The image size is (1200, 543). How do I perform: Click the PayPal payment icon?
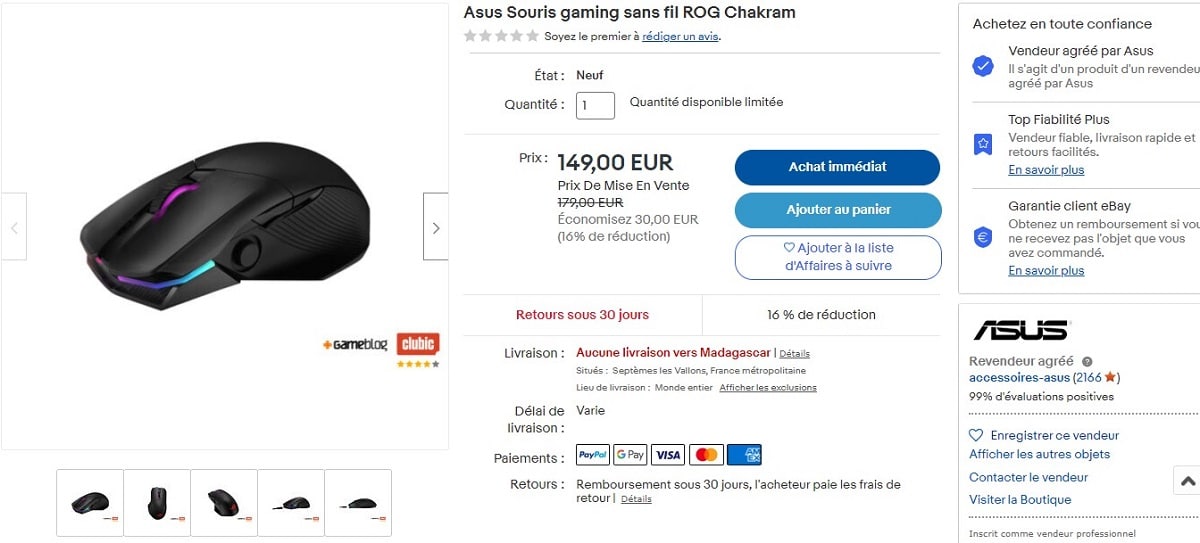coord(593,455)
